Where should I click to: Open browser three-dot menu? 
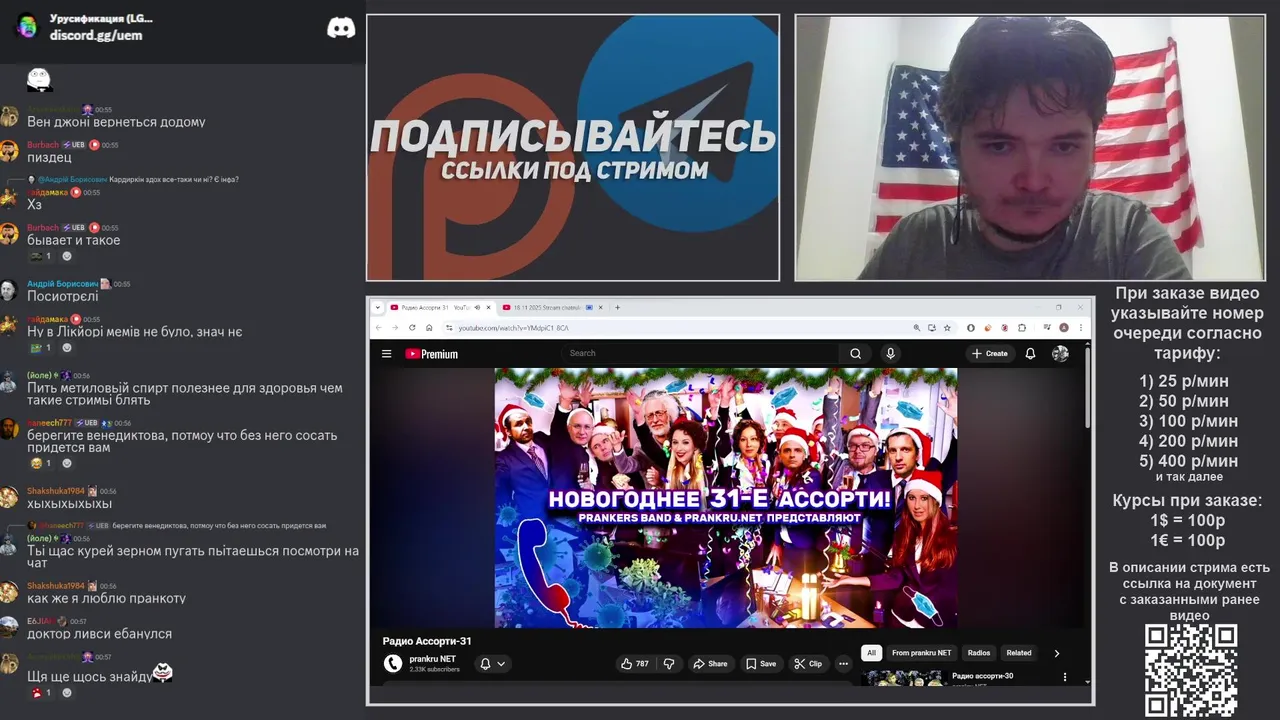tap(1080, 327)
